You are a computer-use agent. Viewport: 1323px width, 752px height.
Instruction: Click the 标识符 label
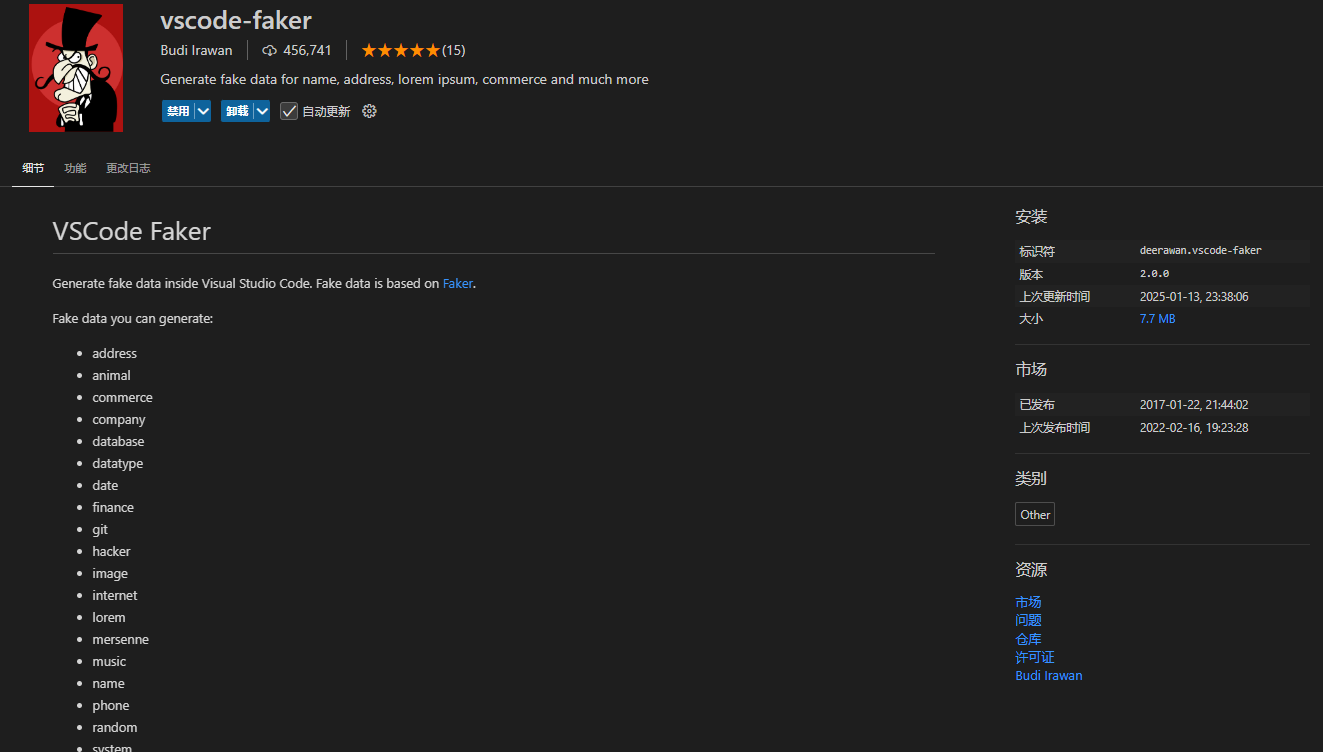click(1037, 251)
